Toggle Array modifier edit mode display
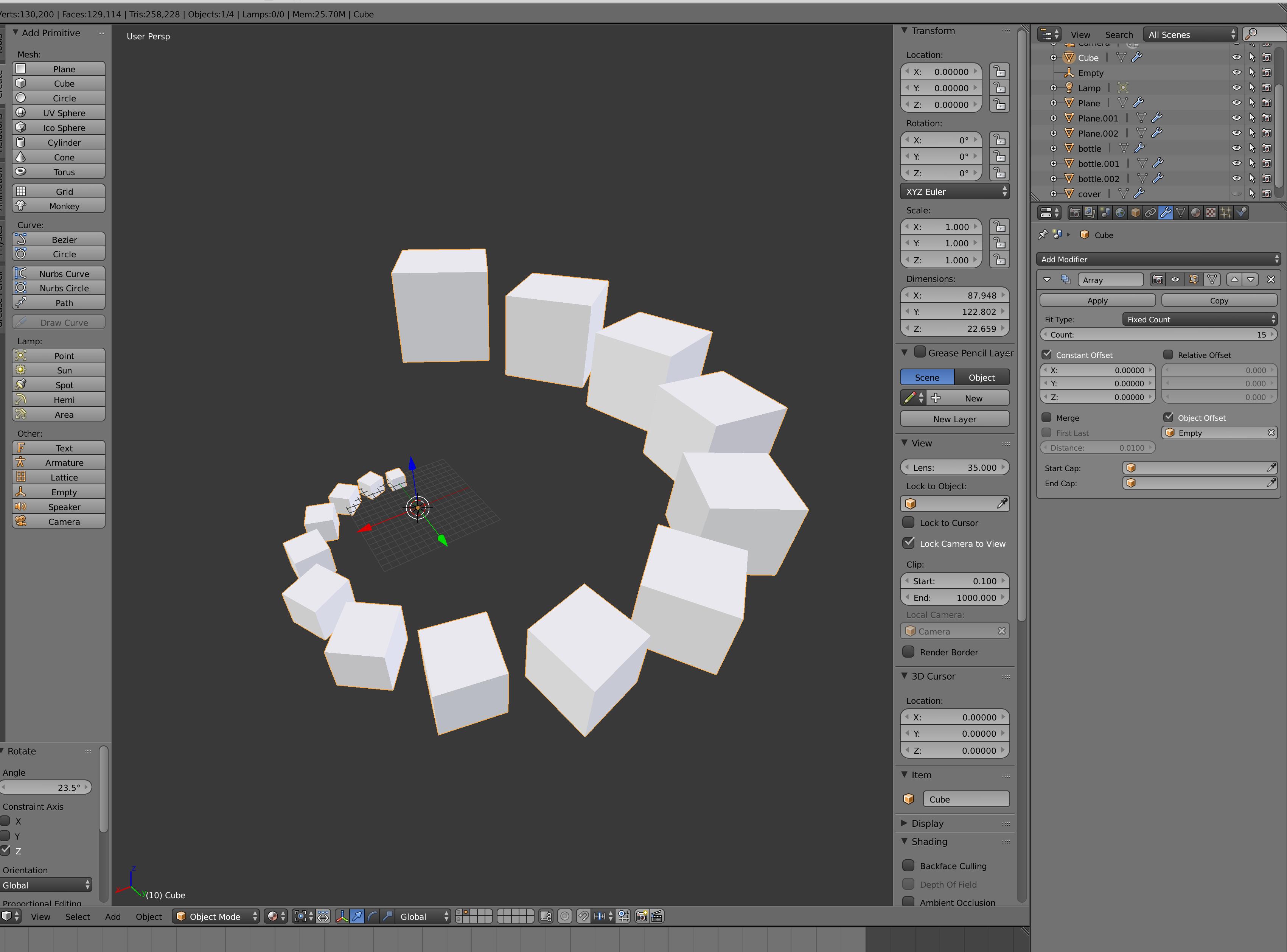This screenshot has height=952, width=1287. [x=1194, y=280]
